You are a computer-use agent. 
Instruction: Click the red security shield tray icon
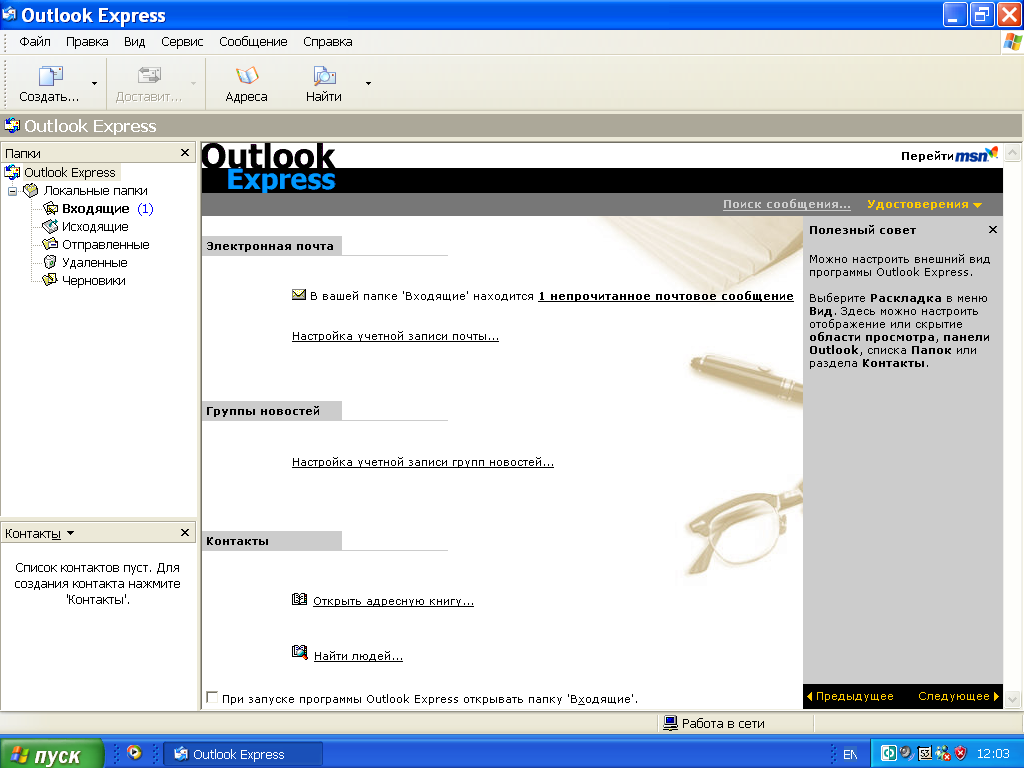960,753
